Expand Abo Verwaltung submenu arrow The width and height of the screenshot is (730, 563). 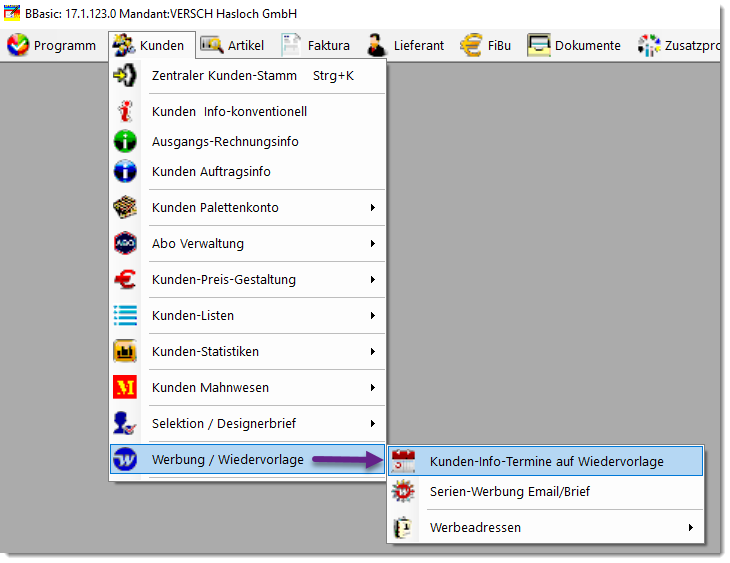coord(372,243)
